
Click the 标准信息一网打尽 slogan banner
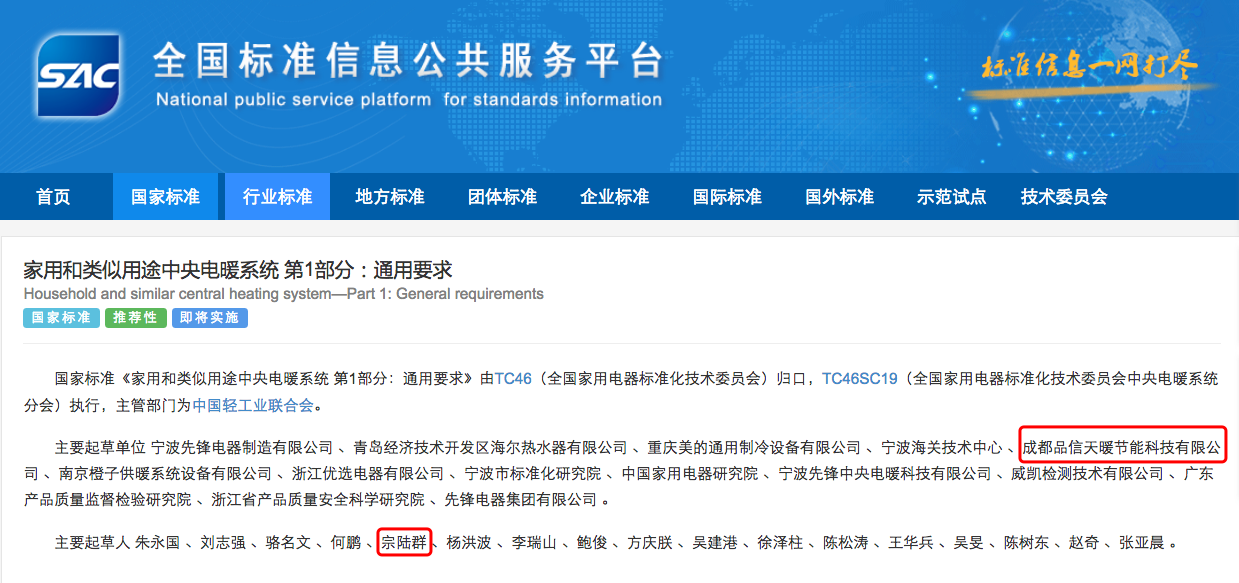pos(1090,68)
